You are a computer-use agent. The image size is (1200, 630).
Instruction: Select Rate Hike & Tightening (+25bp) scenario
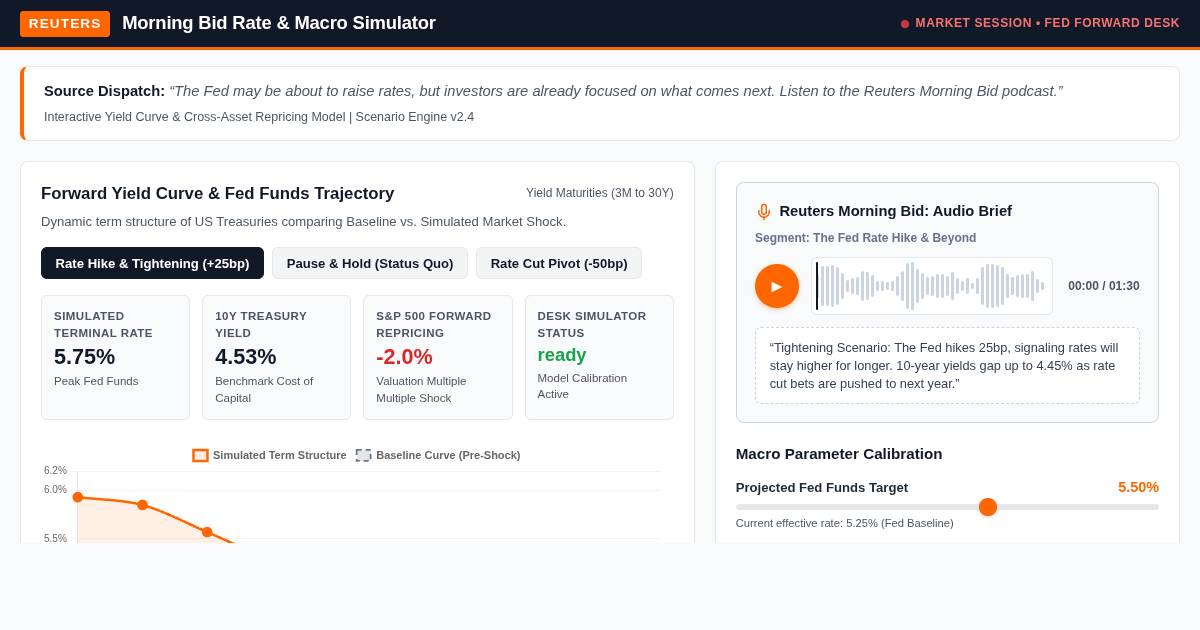pos(152,263)
